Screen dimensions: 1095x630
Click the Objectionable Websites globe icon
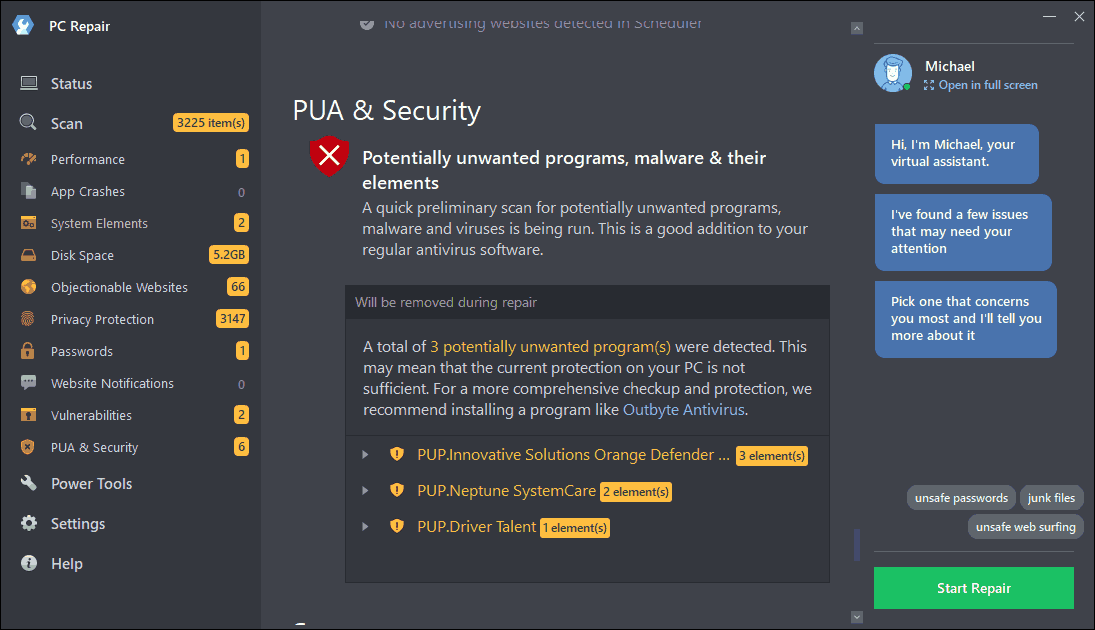pos(29,287)
